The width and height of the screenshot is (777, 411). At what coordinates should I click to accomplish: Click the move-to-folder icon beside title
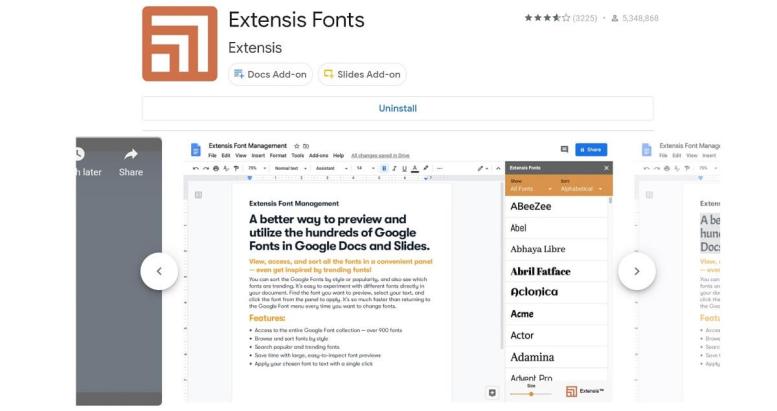coord(306,146)
